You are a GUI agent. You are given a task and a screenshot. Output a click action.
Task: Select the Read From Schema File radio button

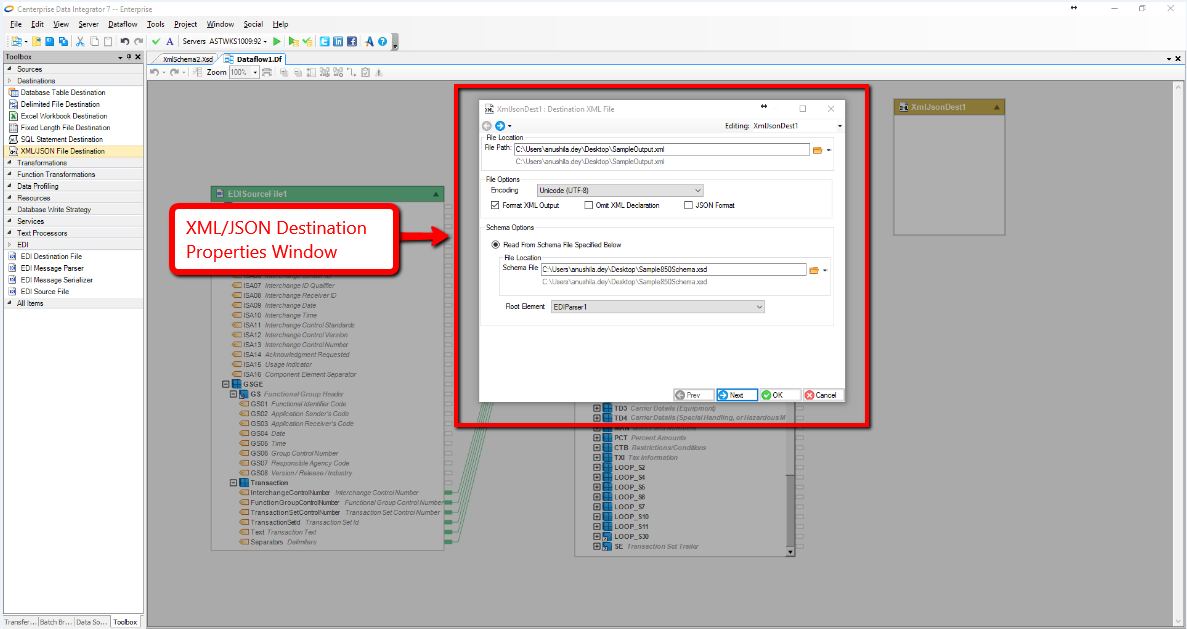click(x=496, y=245)
